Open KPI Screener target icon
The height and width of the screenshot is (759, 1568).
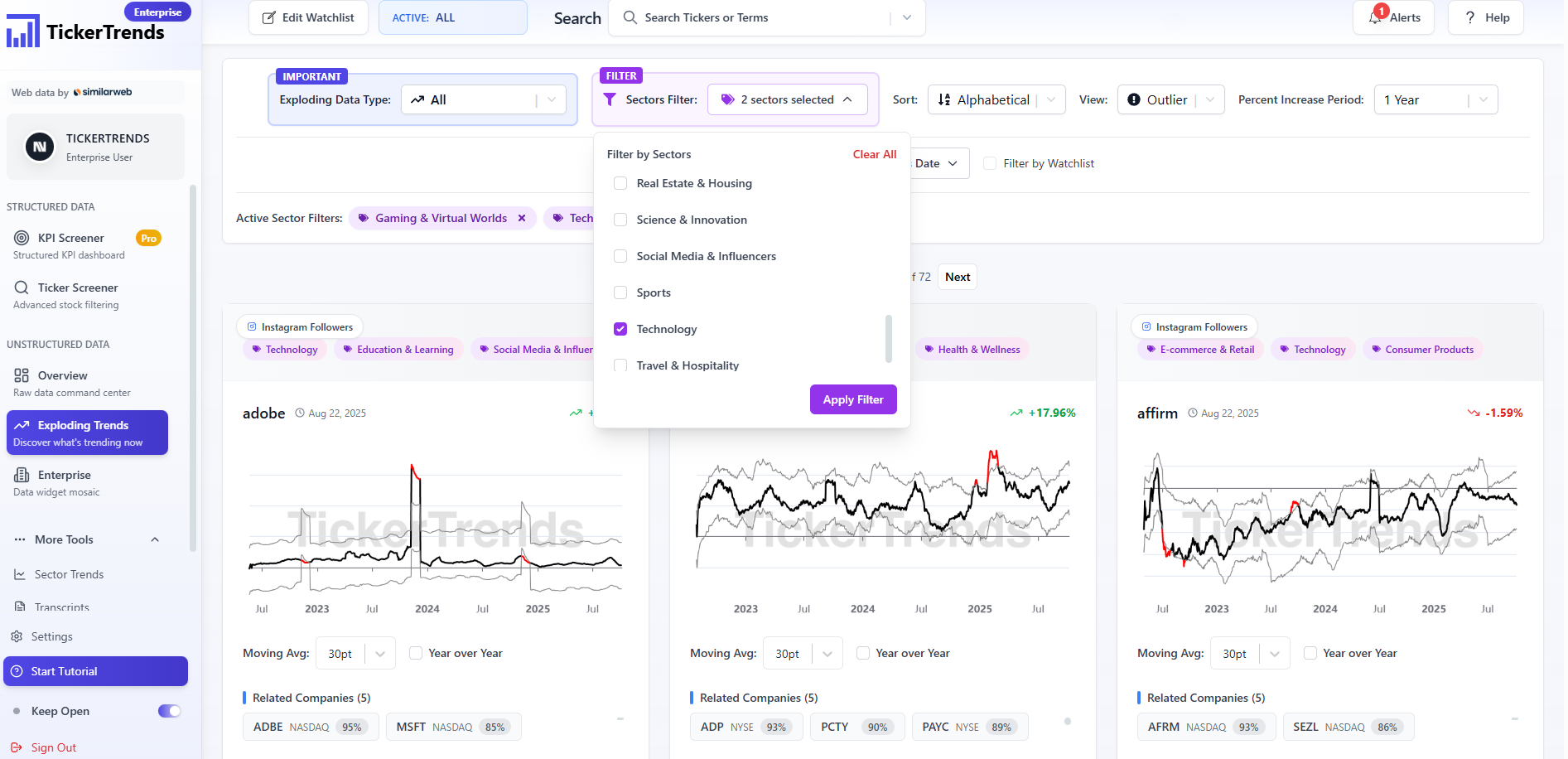(22, 238)
